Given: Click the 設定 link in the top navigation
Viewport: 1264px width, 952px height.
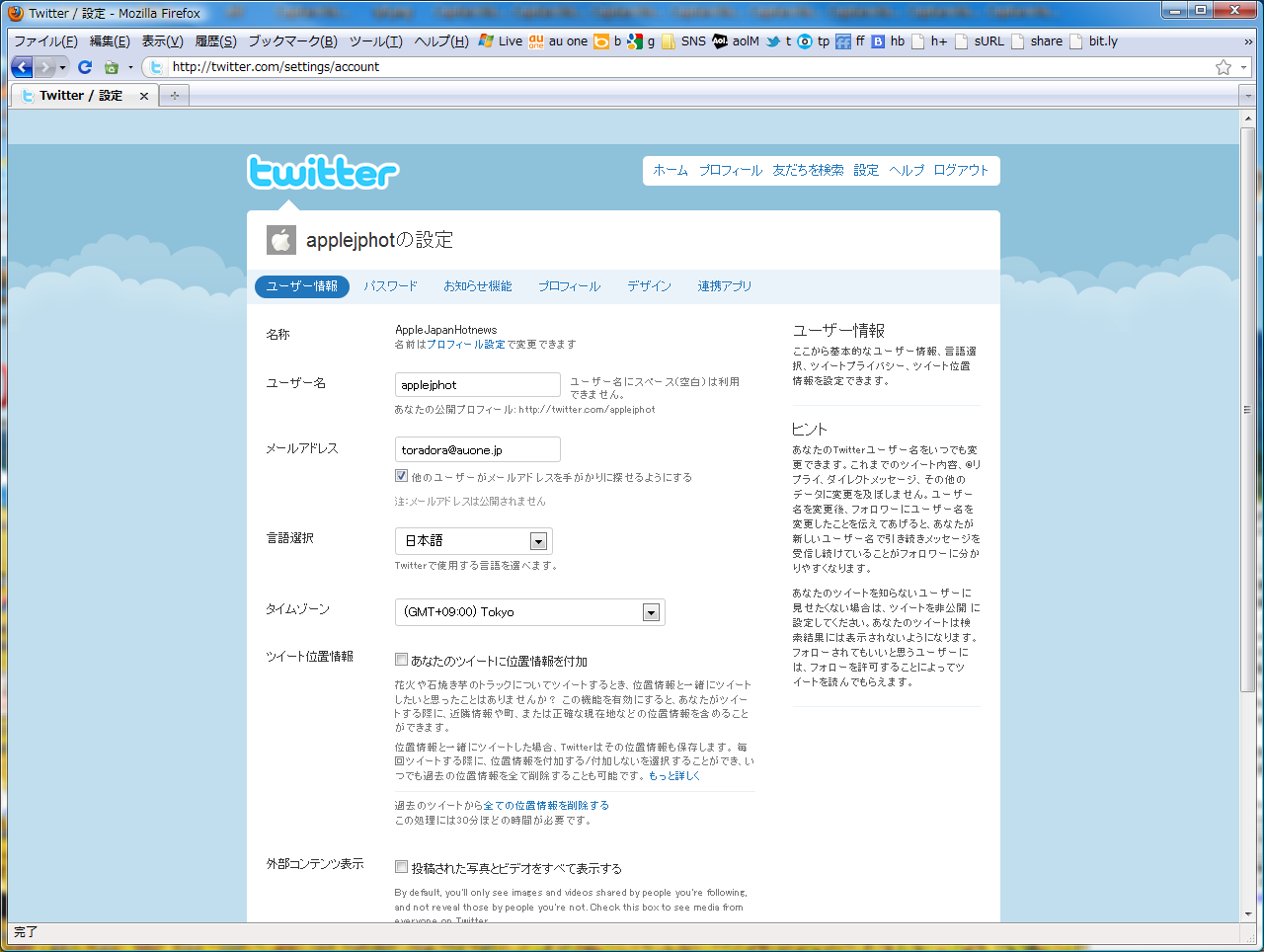Looking at the screenshot, I should click(x=866, y=170).
